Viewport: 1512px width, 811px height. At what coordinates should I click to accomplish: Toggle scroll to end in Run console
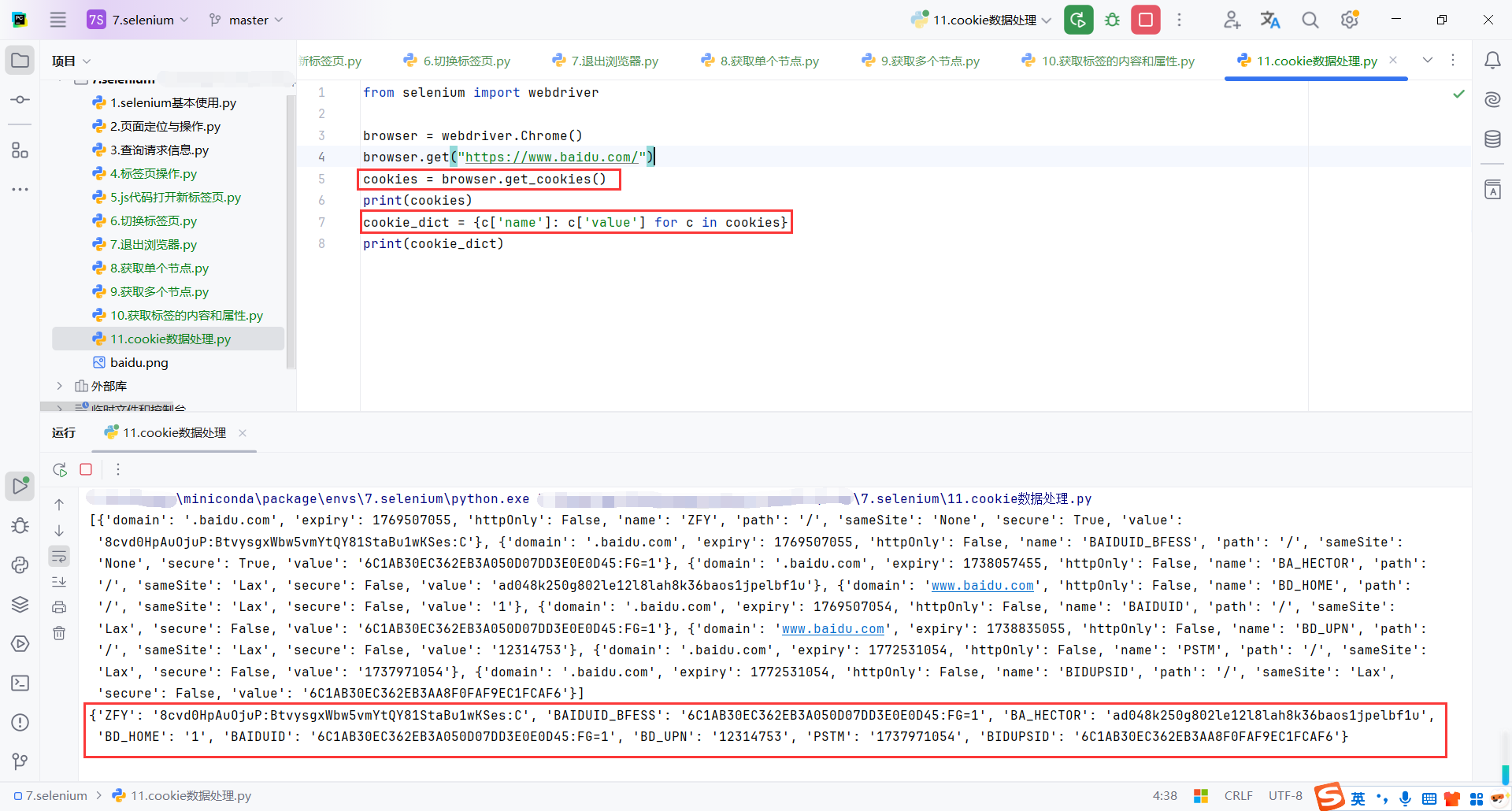click(59, 582)
